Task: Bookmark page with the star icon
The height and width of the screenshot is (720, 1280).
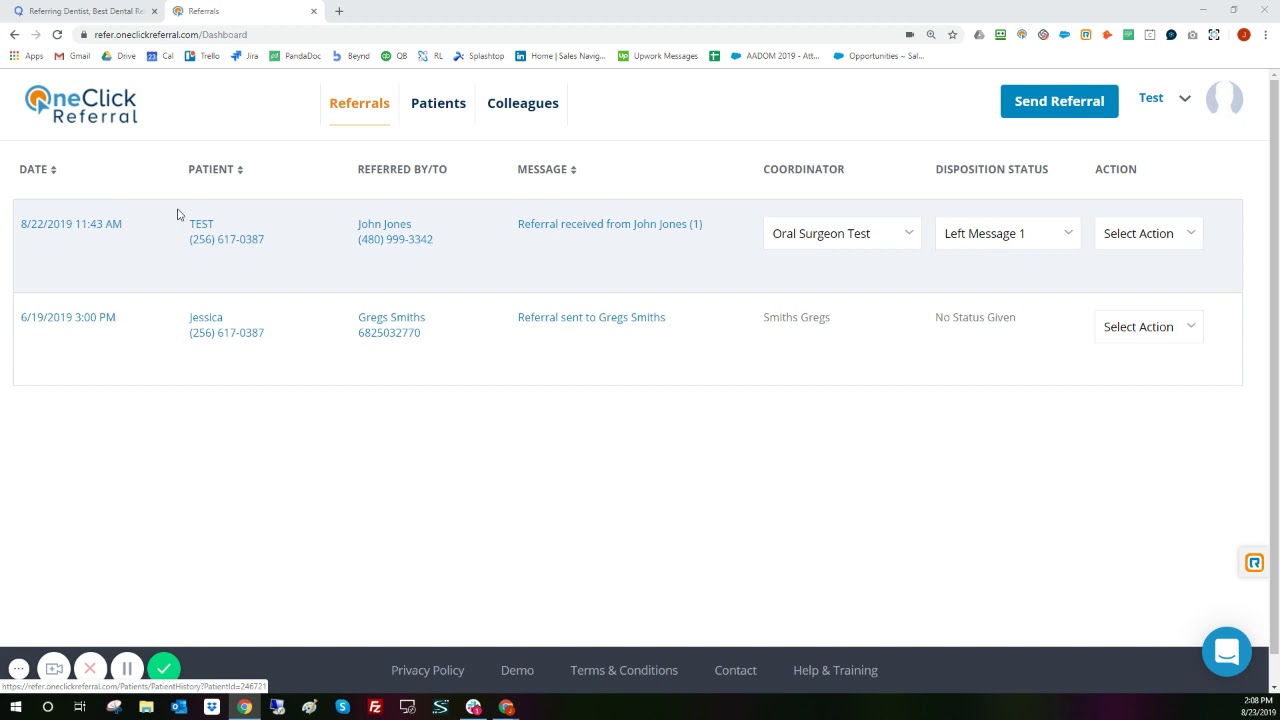Action: point(952,34)
